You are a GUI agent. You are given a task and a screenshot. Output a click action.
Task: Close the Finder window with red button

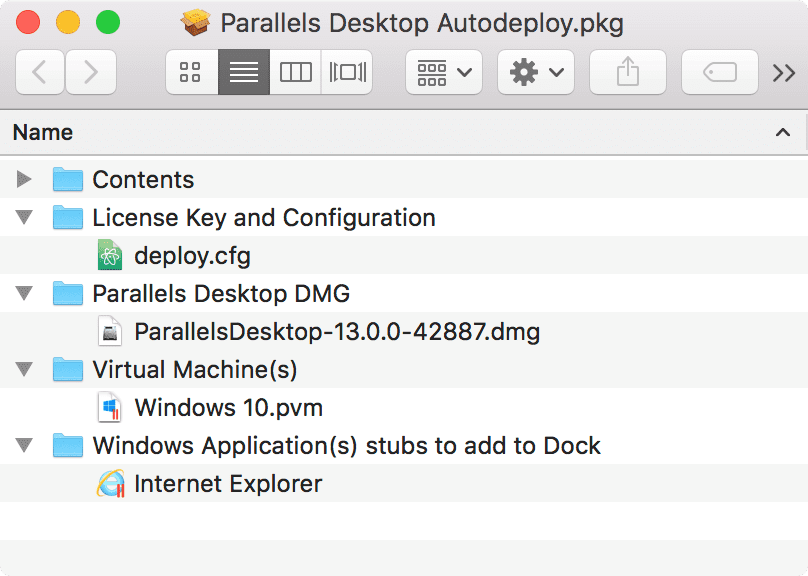(28, 23)
